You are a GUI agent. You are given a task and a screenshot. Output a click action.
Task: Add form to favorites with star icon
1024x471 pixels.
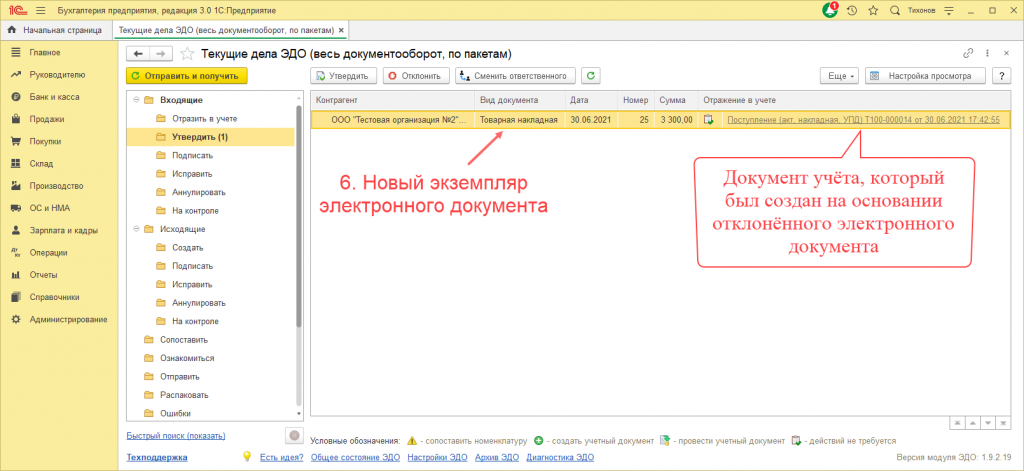pos(187,54)
